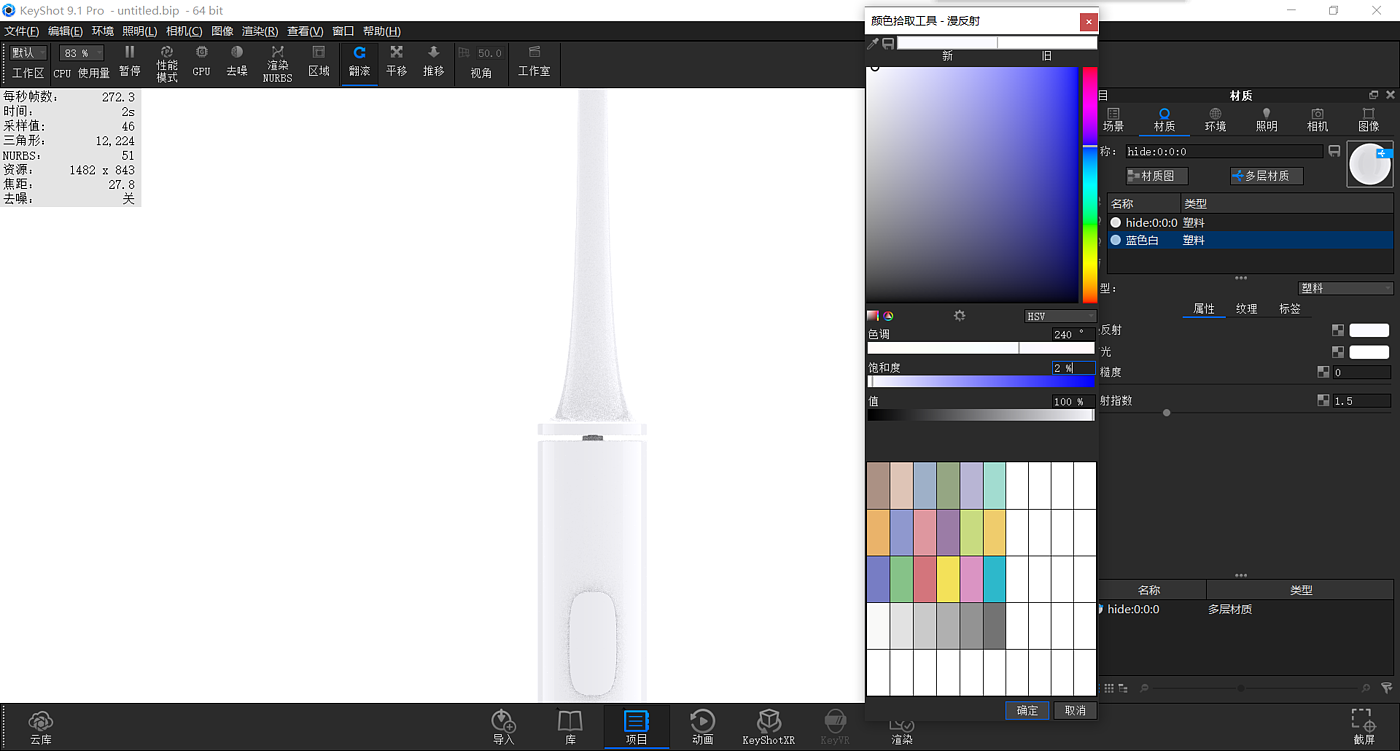This screenshot has height=751, width=1400.
Task: Switch to the Textures (纹理) sub-tab
Action: 1246,309
